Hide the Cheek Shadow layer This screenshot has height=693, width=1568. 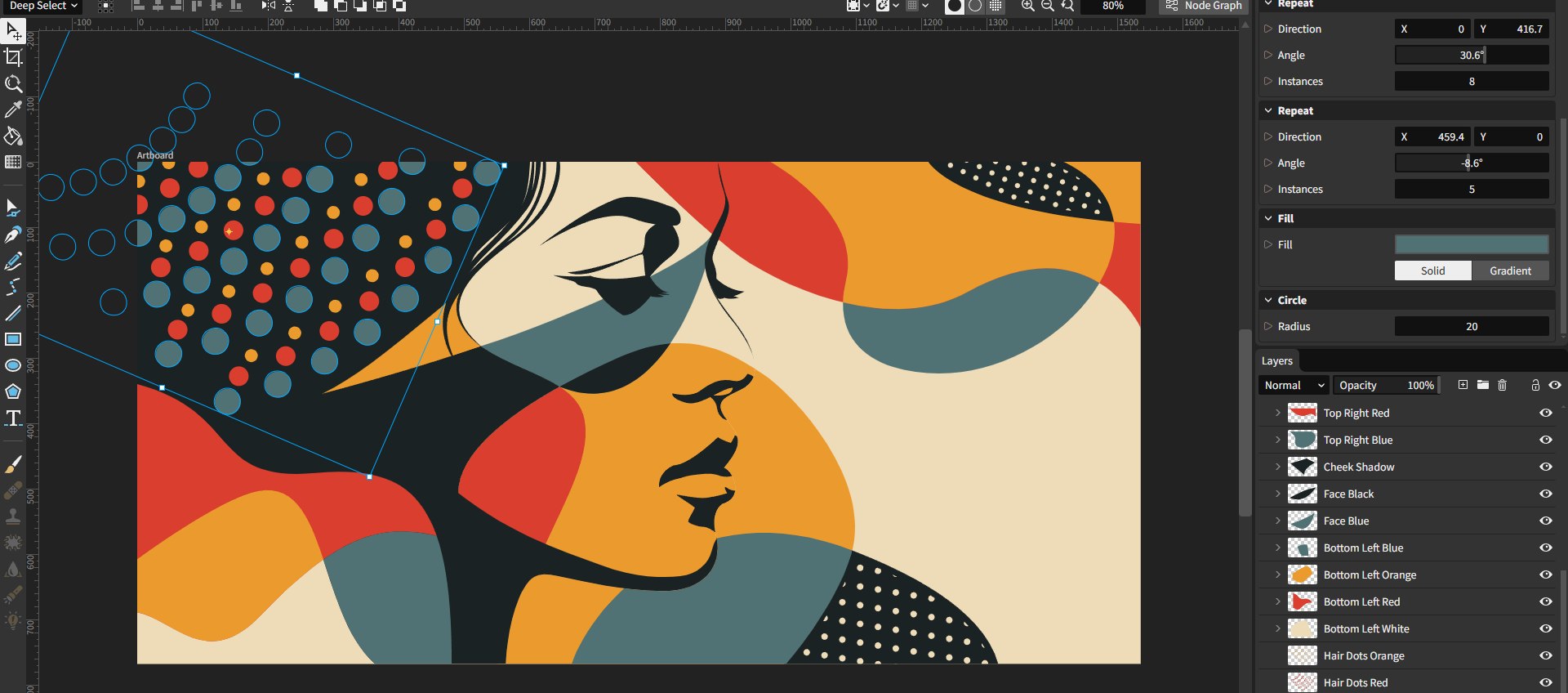[x=1545, y=467]
